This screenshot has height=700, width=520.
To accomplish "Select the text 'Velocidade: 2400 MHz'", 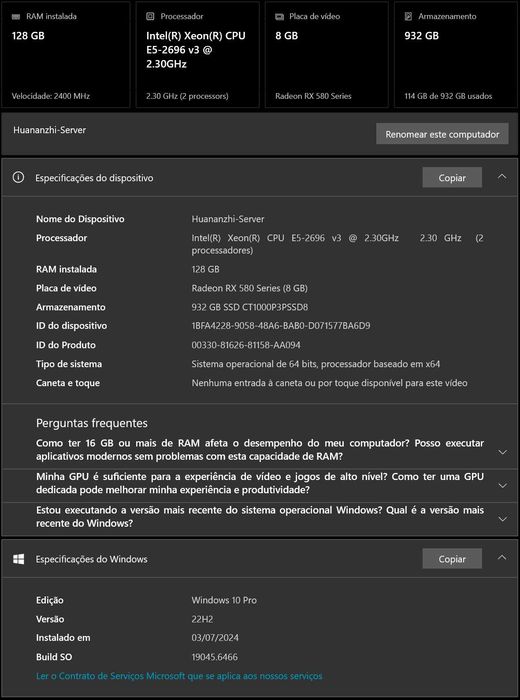I will [x=51, y=96].
